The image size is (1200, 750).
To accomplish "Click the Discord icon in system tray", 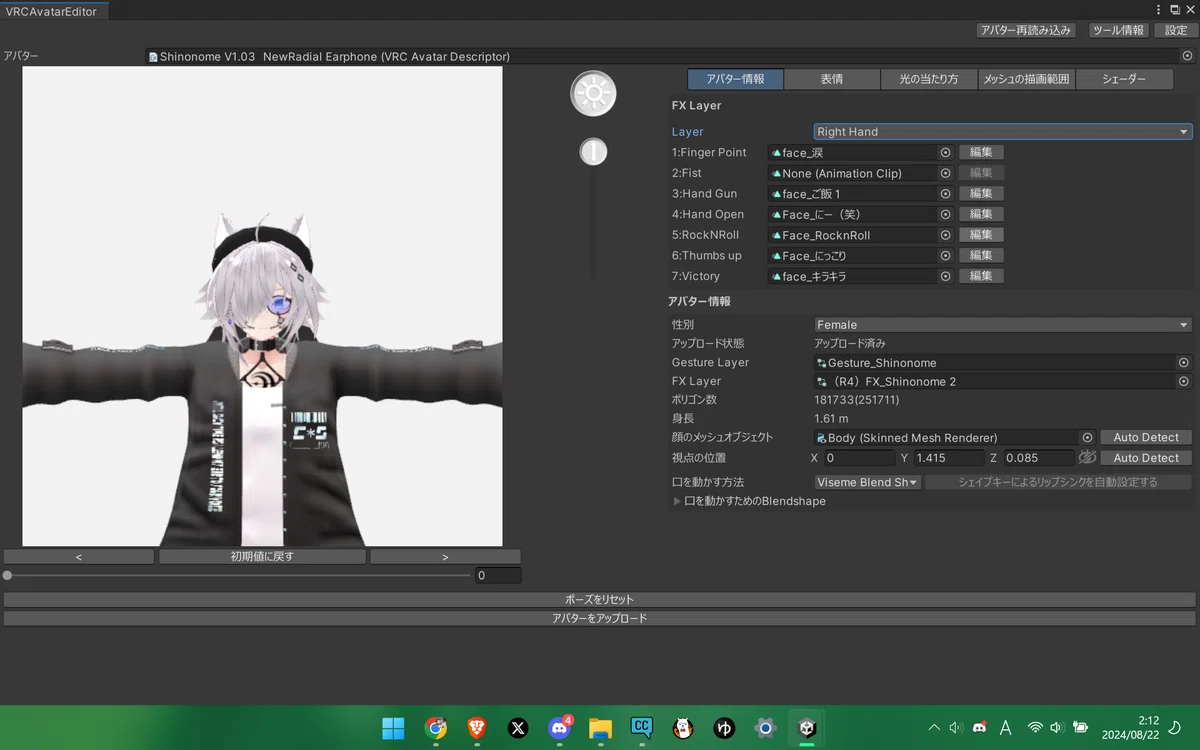I will click(x=980, y=728).
